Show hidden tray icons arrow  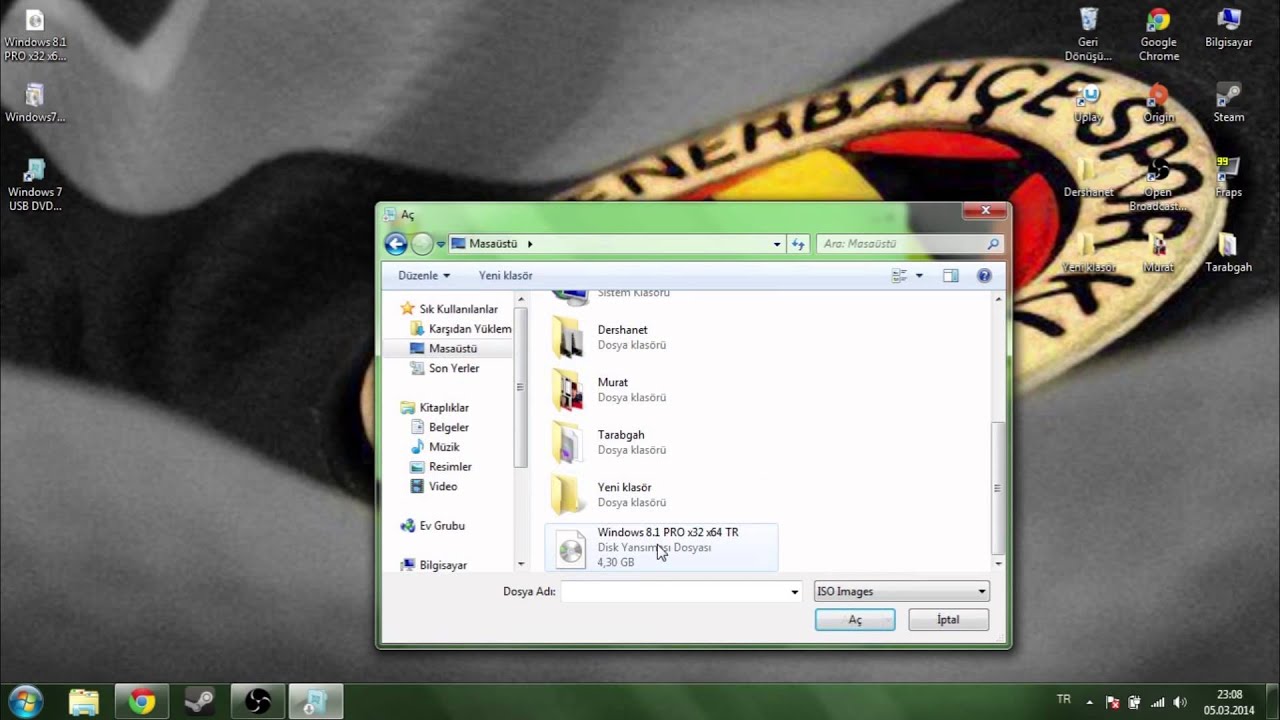tap(1089, 702)
